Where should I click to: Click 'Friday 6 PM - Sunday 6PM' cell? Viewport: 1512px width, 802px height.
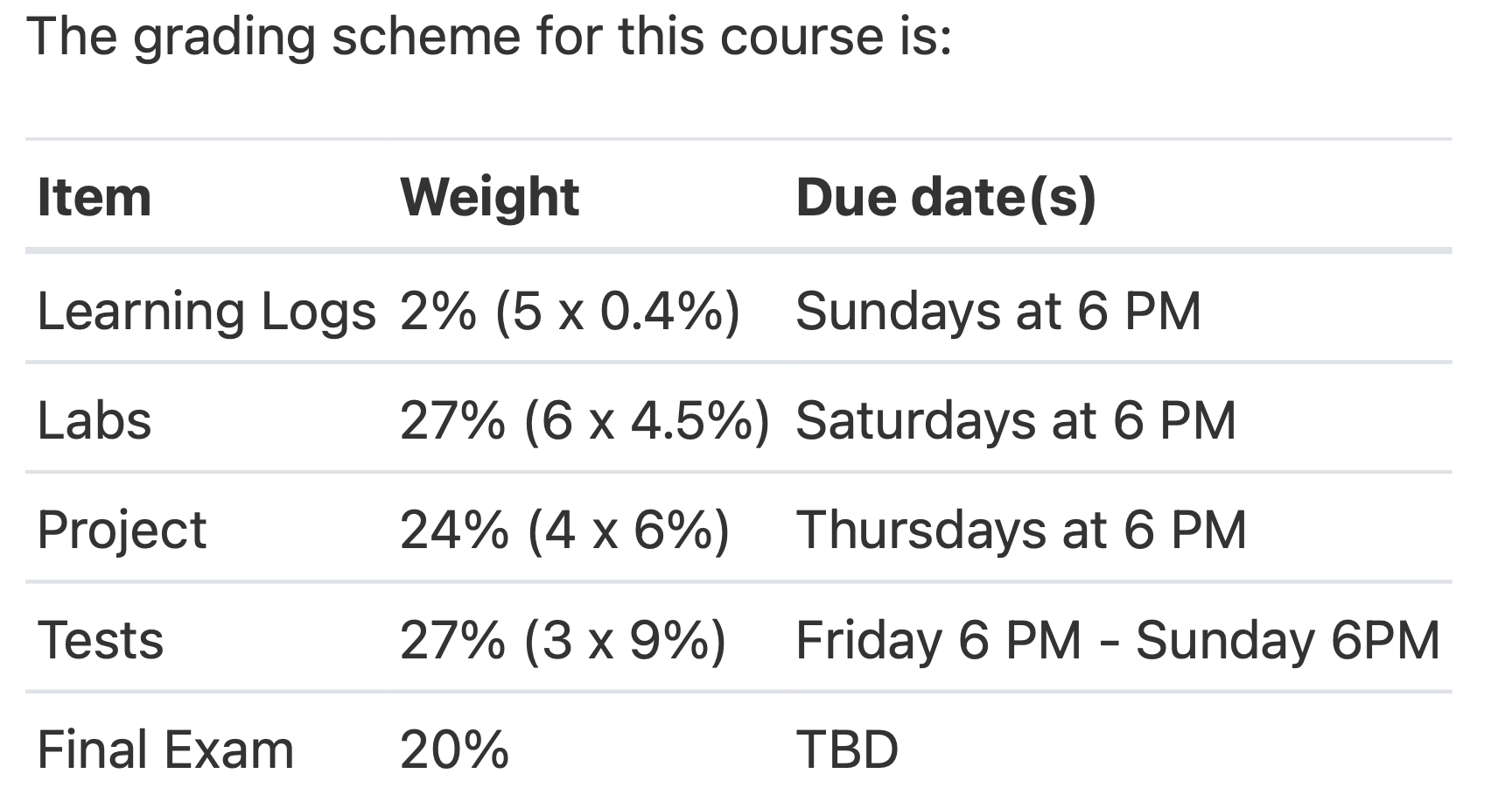pyautogui.click(x=1117, y=640)
